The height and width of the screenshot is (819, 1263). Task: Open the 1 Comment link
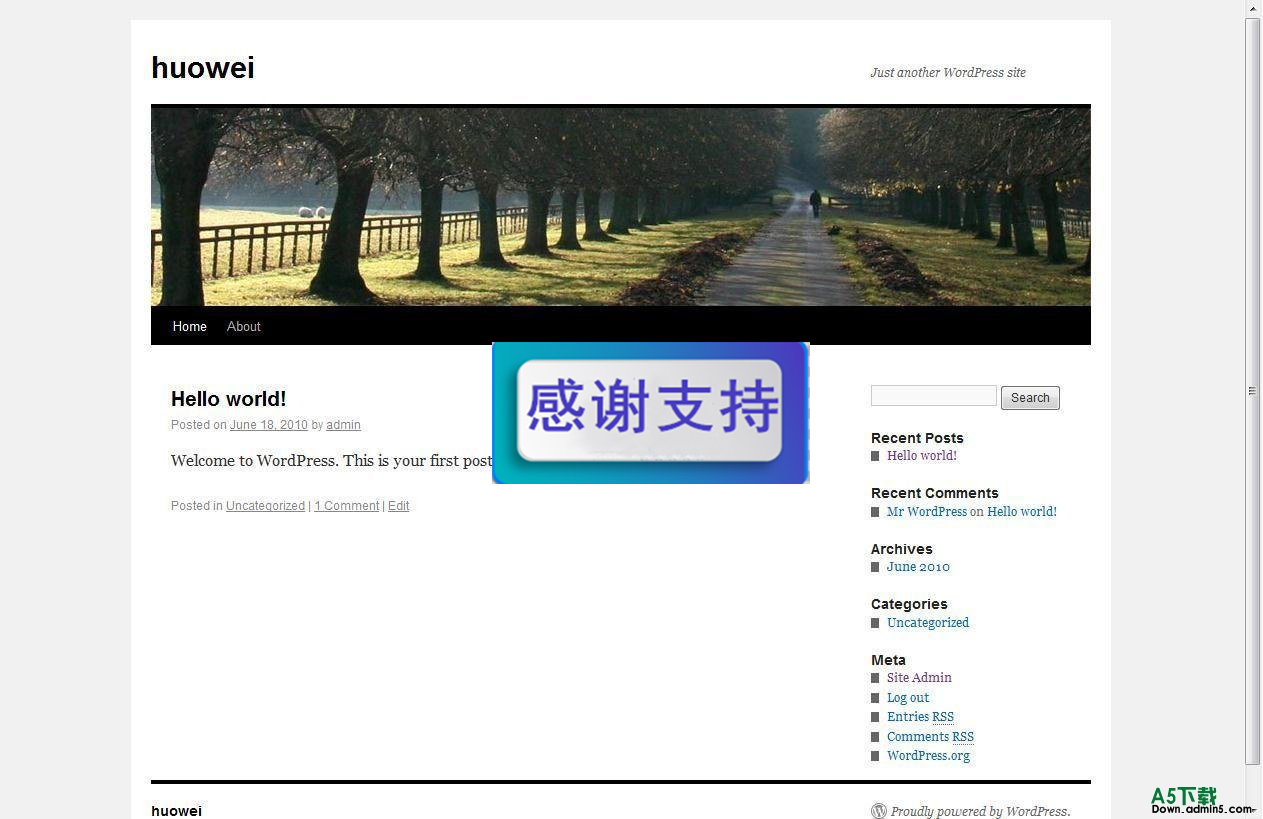point(347,506)
